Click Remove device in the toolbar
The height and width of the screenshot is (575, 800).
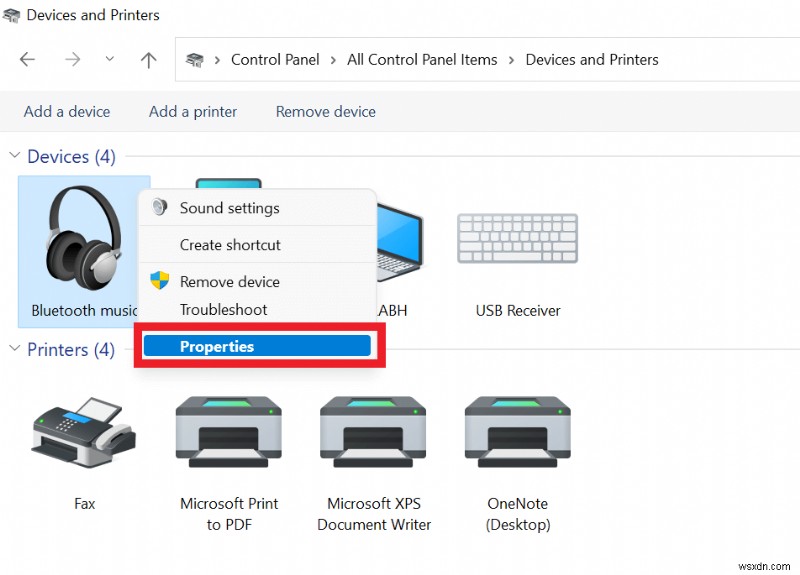[x=326, y=111]
